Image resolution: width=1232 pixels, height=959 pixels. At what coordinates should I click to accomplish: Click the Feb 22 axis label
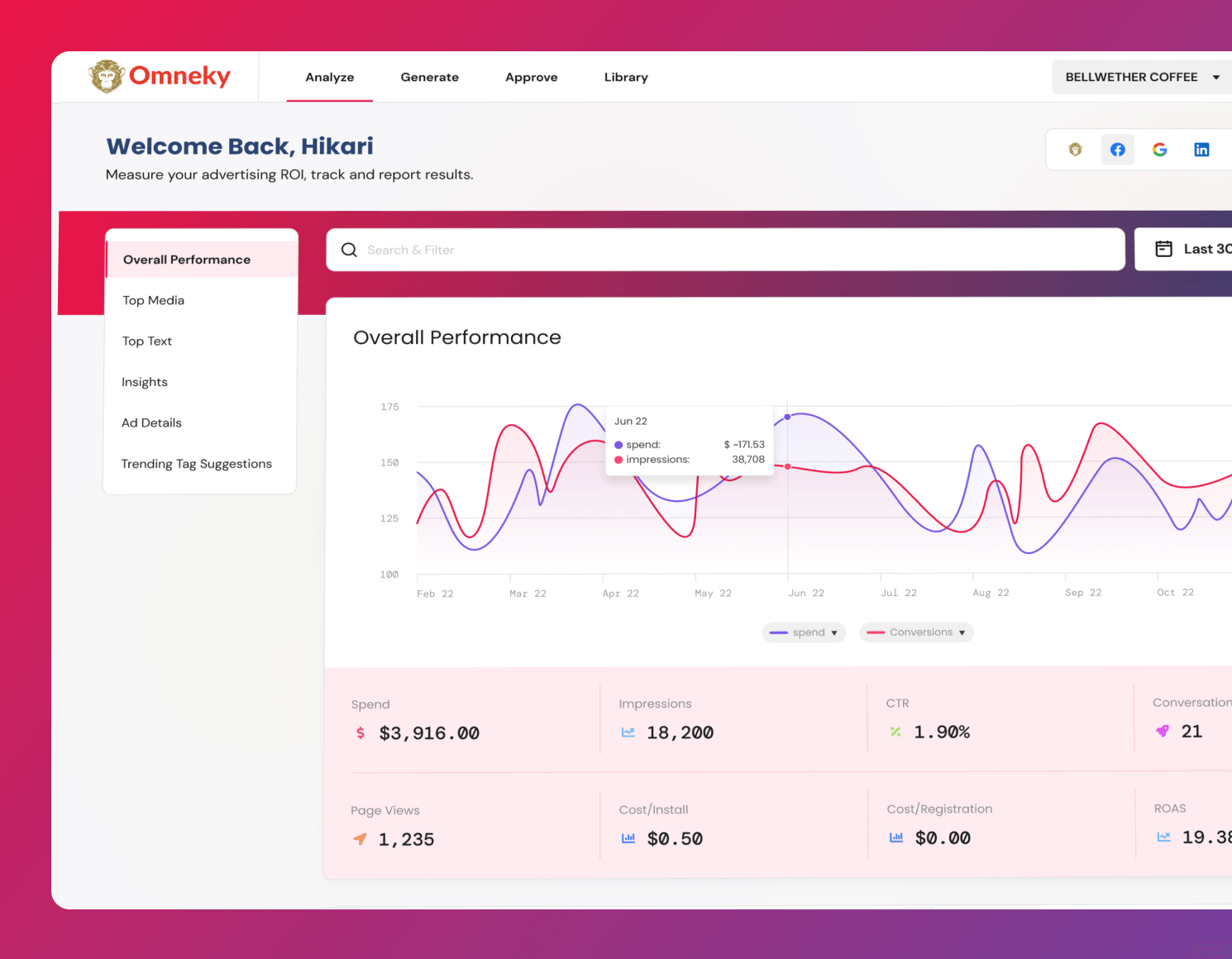click(x=435, y=594)
